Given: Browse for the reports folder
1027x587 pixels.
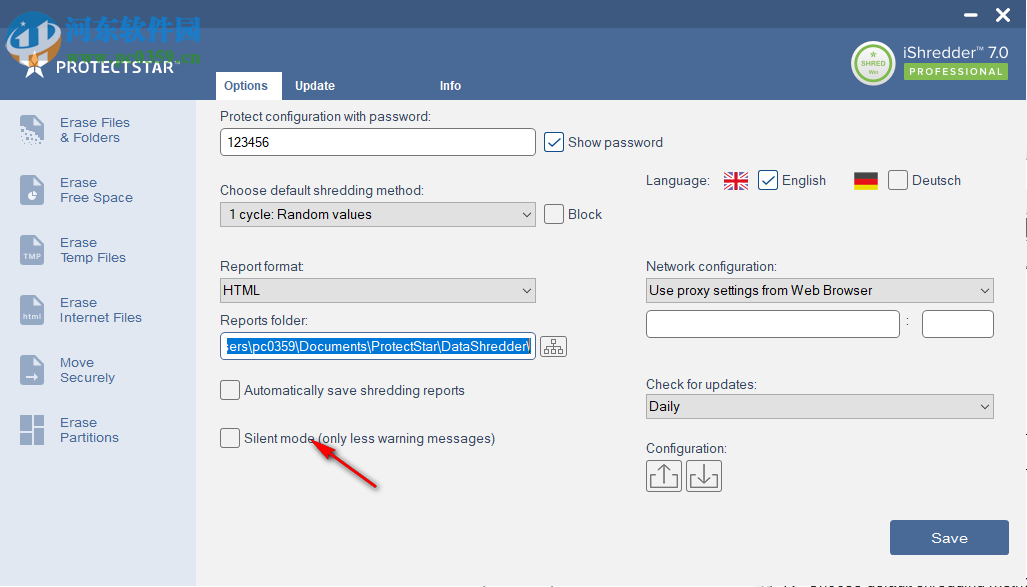Looking at the screenshot, I should [553, 347].
